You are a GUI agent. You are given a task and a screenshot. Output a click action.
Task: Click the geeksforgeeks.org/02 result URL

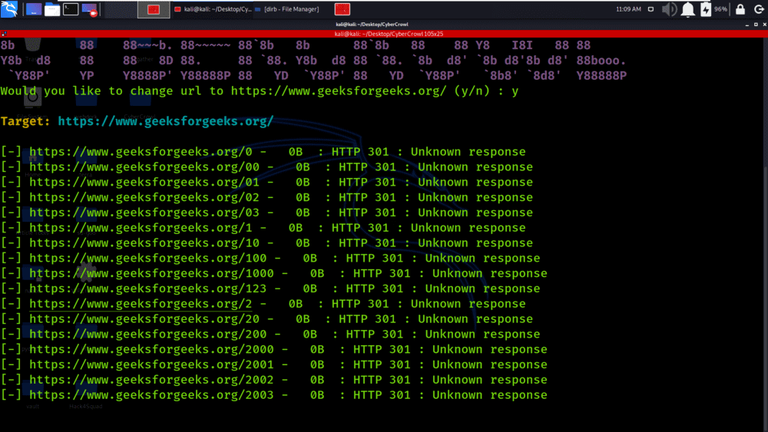click(144, 197)
